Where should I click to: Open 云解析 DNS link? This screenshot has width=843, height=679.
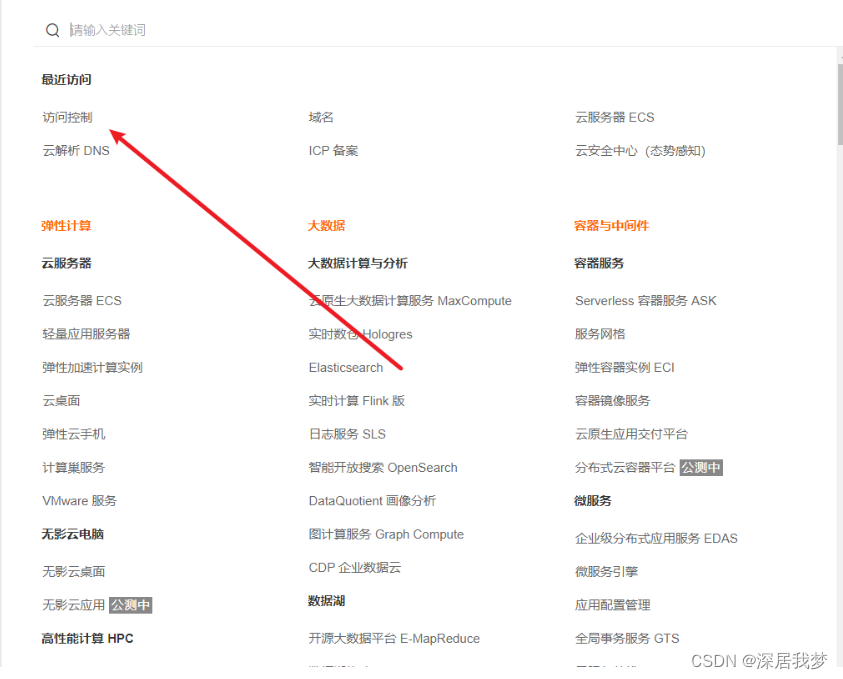(76, 151)
